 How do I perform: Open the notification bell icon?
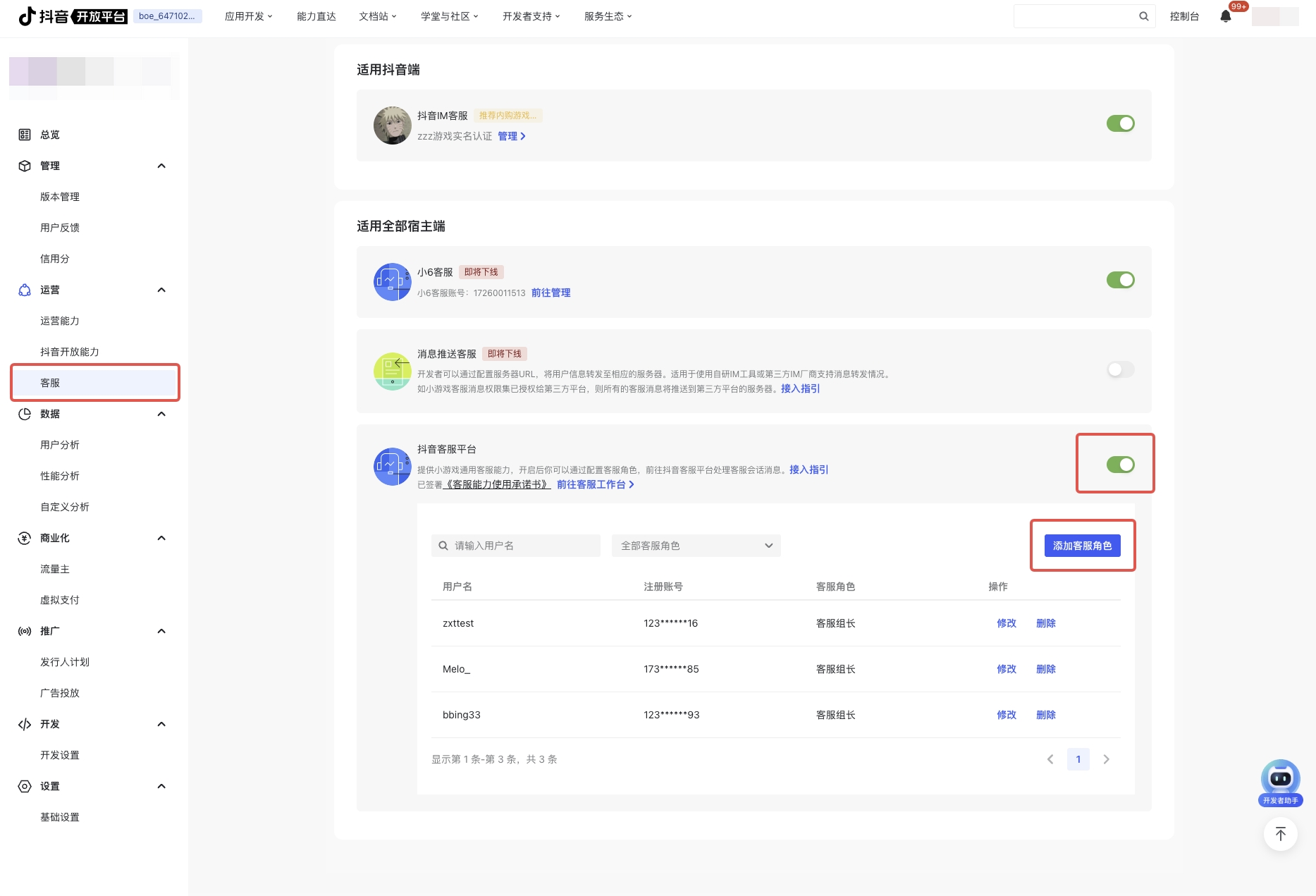(1226, 16)
